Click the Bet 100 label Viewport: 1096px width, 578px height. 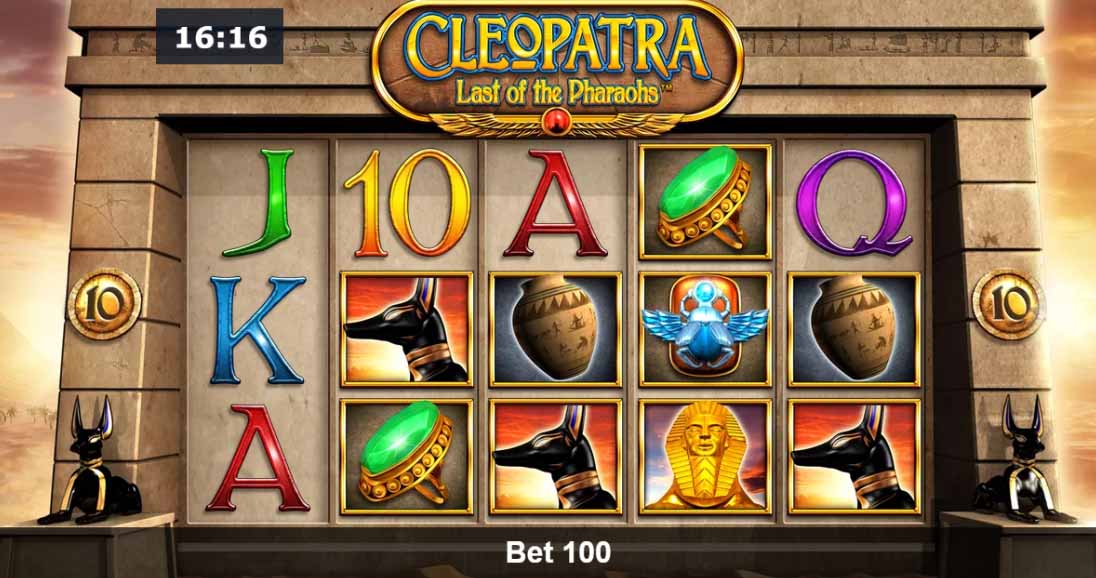click(x=558, y=552)
